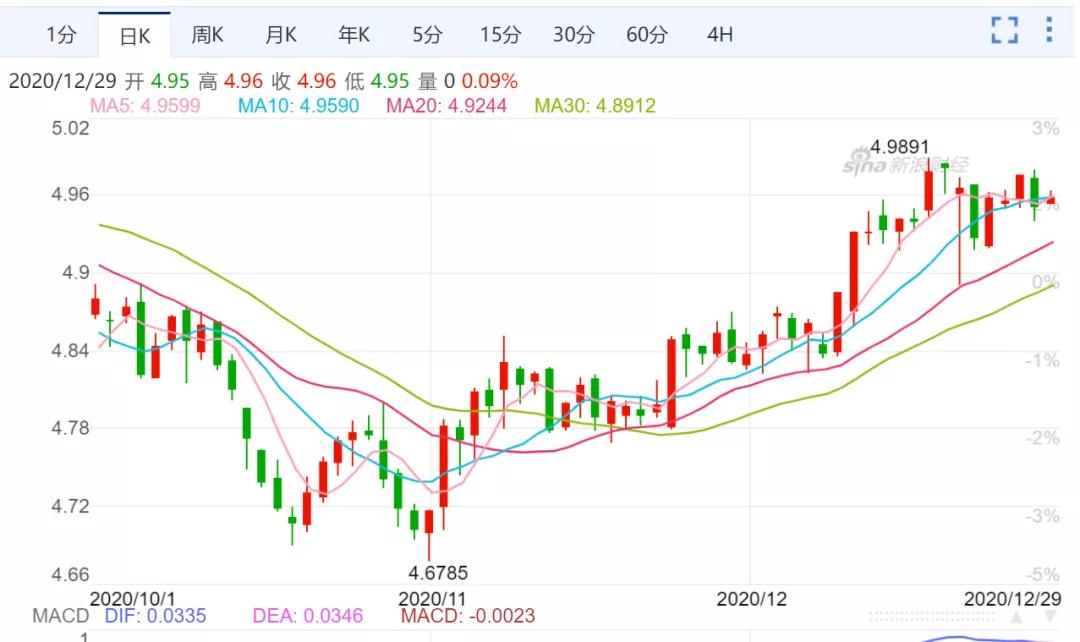Click the DEA: 0.0346 value

[x=307, y=615]
